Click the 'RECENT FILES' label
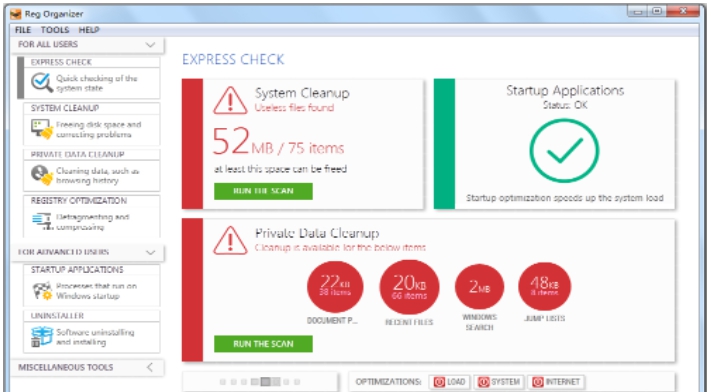711x392 pixels. click(x=409, y=322)
